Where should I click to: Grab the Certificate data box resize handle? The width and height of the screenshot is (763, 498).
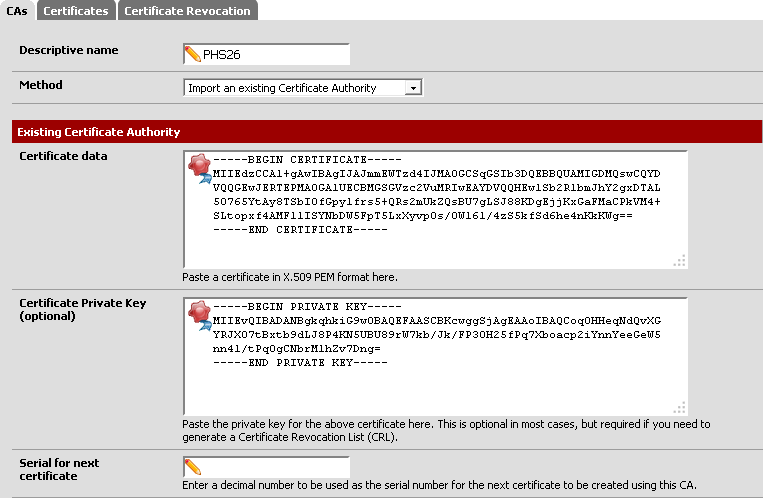point(679,260)
